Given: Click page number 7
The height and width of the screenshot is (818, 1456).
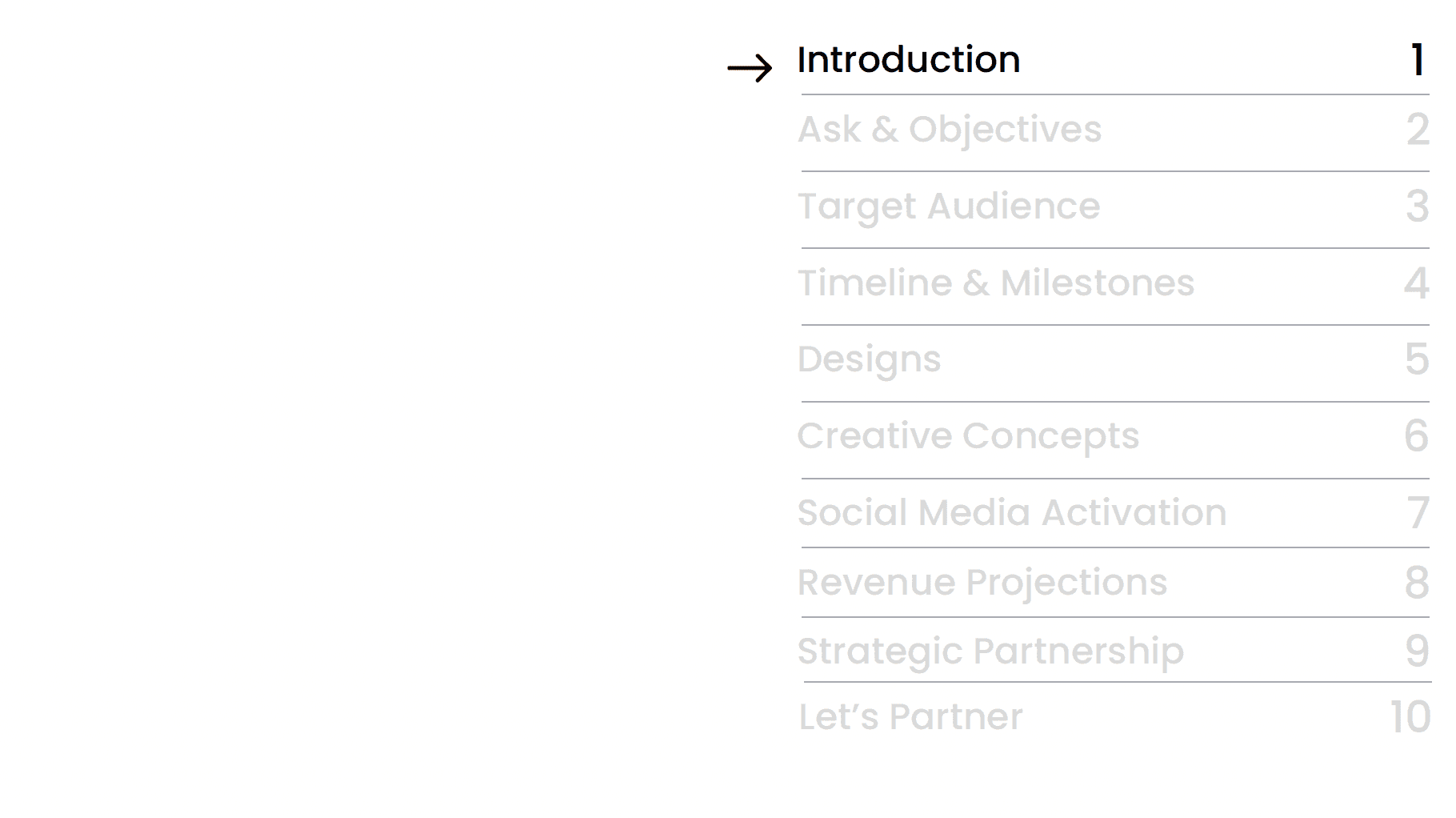Looking at the screenshot, I should 1418,513.
